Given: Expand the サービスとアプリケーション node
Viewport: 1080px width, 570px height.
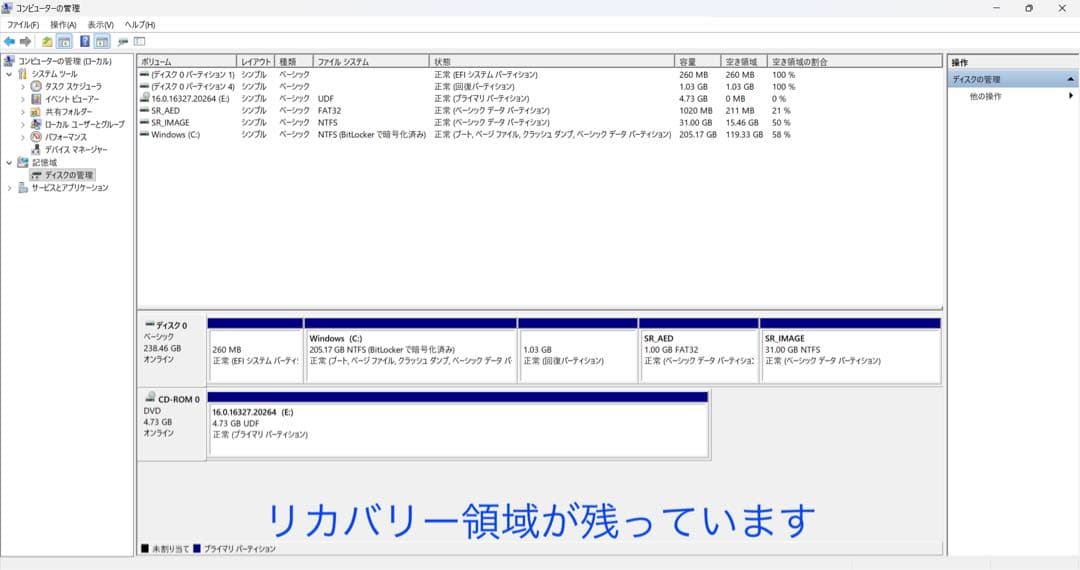Looking at the screenshot, I should click(9, 188).
